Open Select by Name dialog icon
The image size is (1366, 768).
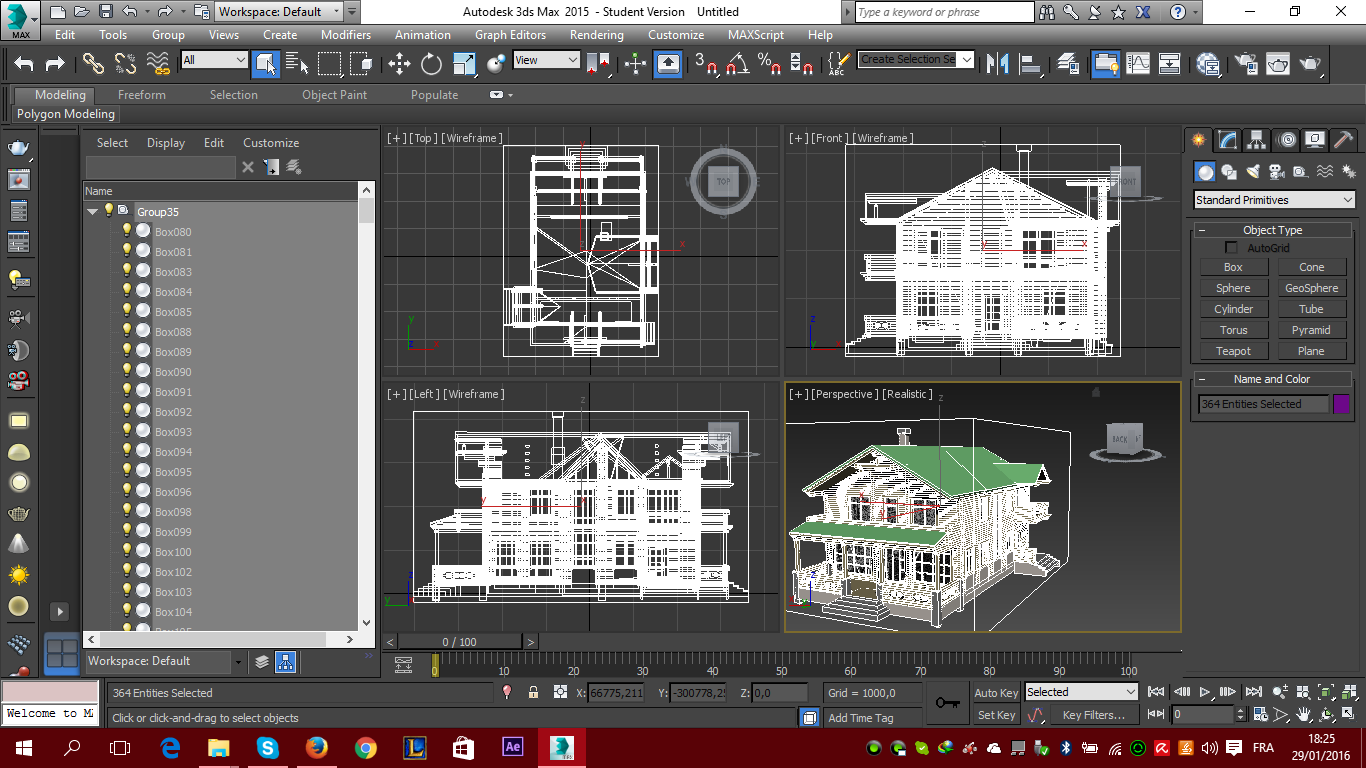click(x=297, y=64)
